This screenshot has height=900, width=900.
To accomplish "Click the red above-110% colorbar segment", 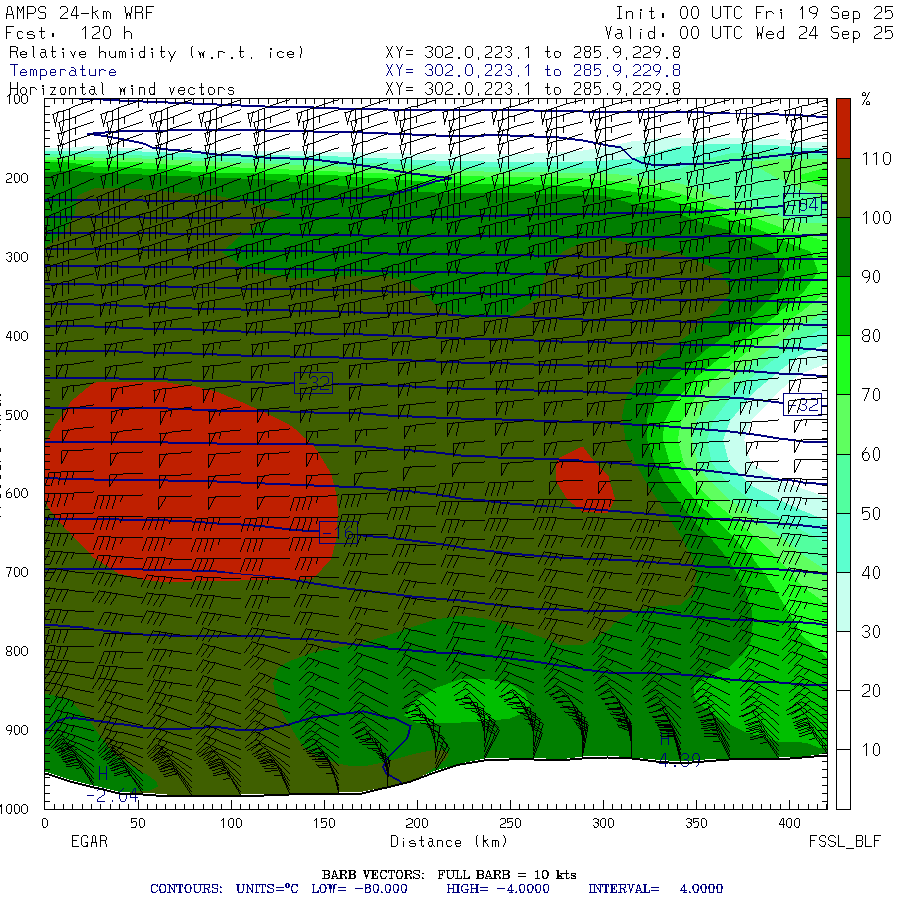I will click(x=843, y=129).
